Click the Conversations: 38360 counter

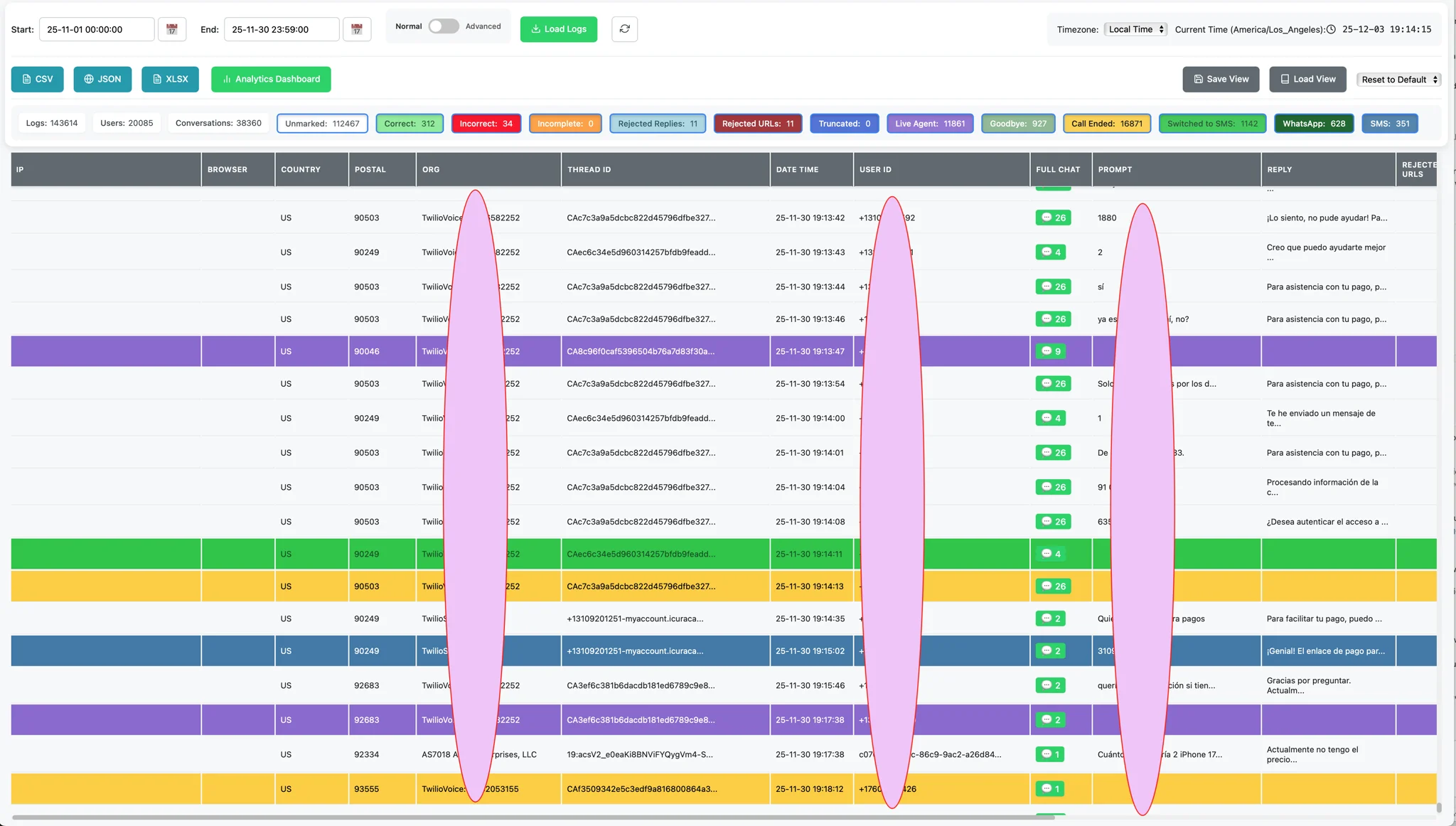pyautogui.click(x=218, y=123)
